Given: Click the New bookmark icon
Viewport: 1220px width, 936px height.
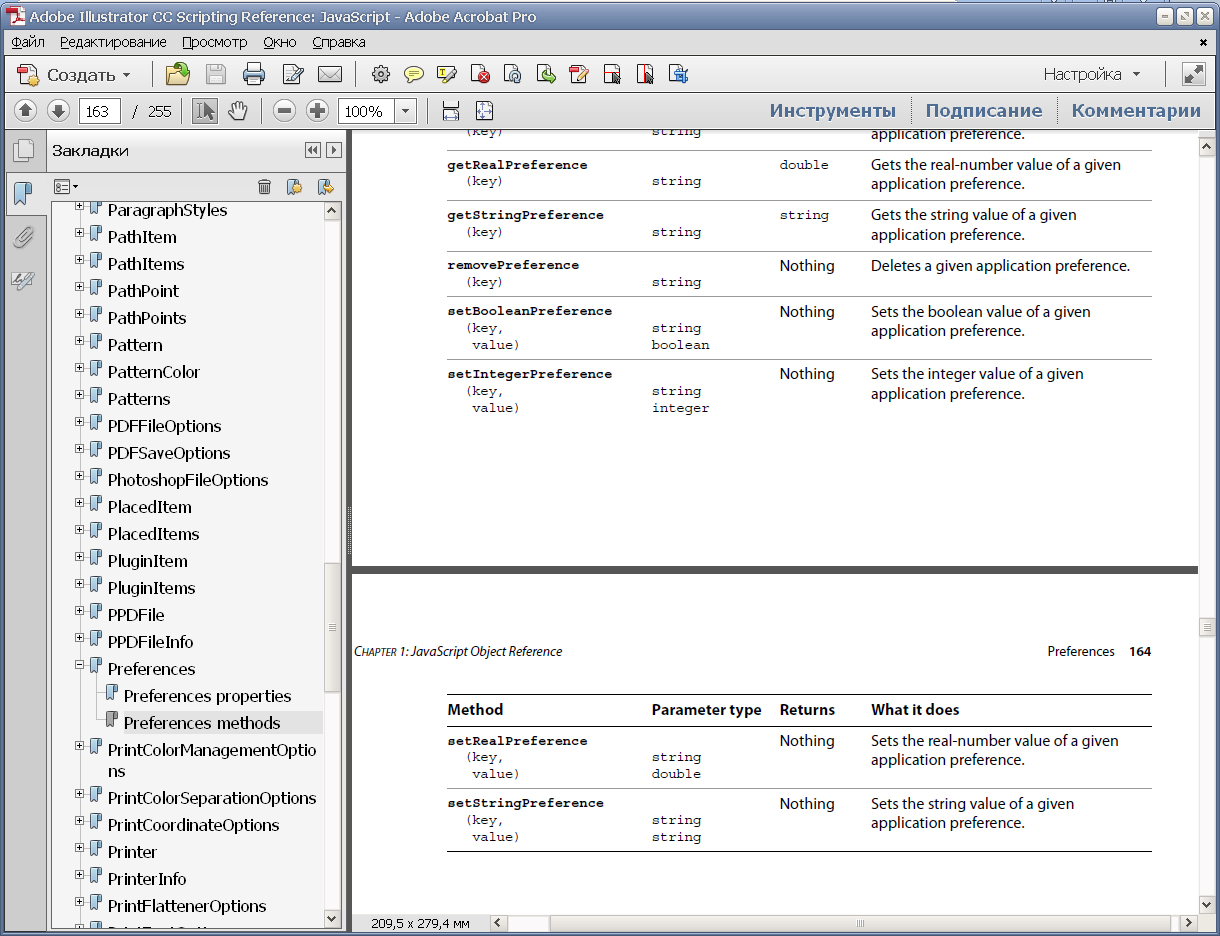Looking at the screenshot, I should pos(294,186).
